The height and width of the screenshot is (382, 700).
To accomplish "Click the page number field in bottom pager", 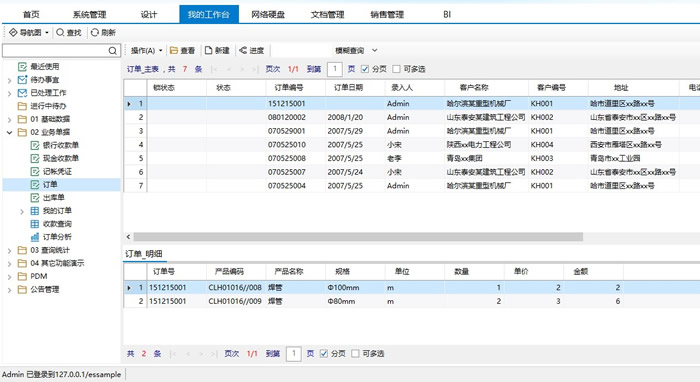I will 293,353.
